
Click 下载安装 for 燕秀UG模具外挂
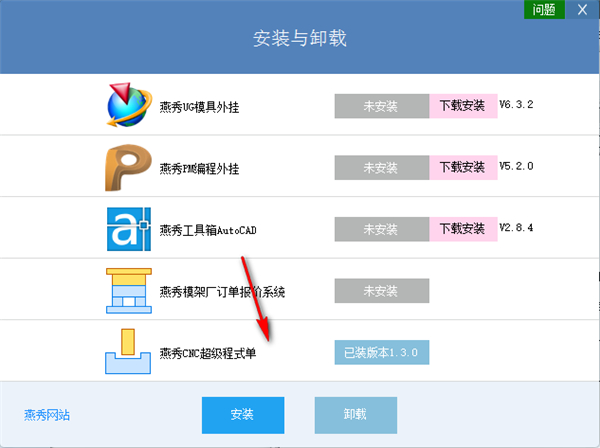pos(463,106)
